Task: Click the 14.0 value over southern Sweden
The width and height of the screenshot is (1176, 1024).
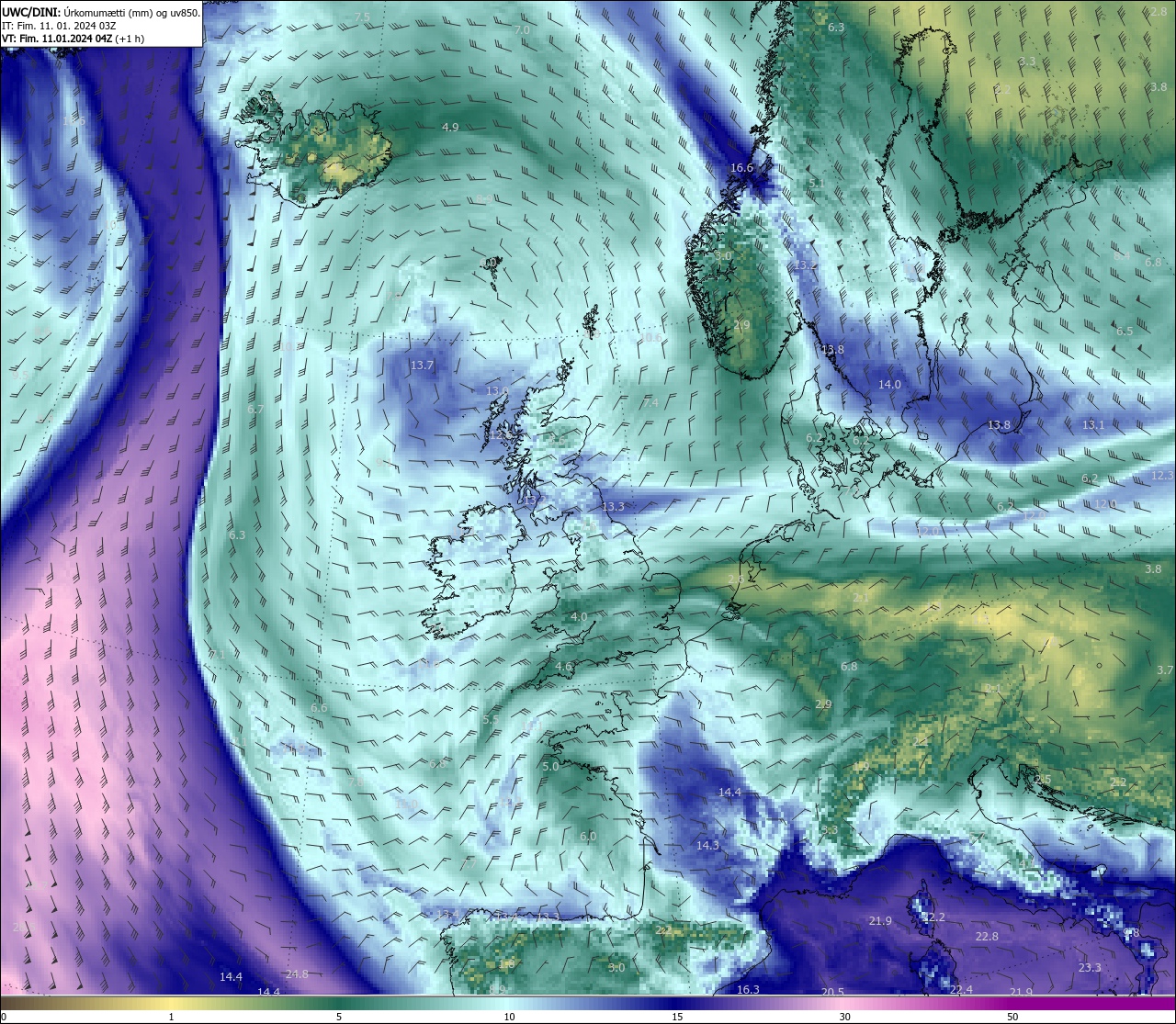Action: tap(889, 385)
